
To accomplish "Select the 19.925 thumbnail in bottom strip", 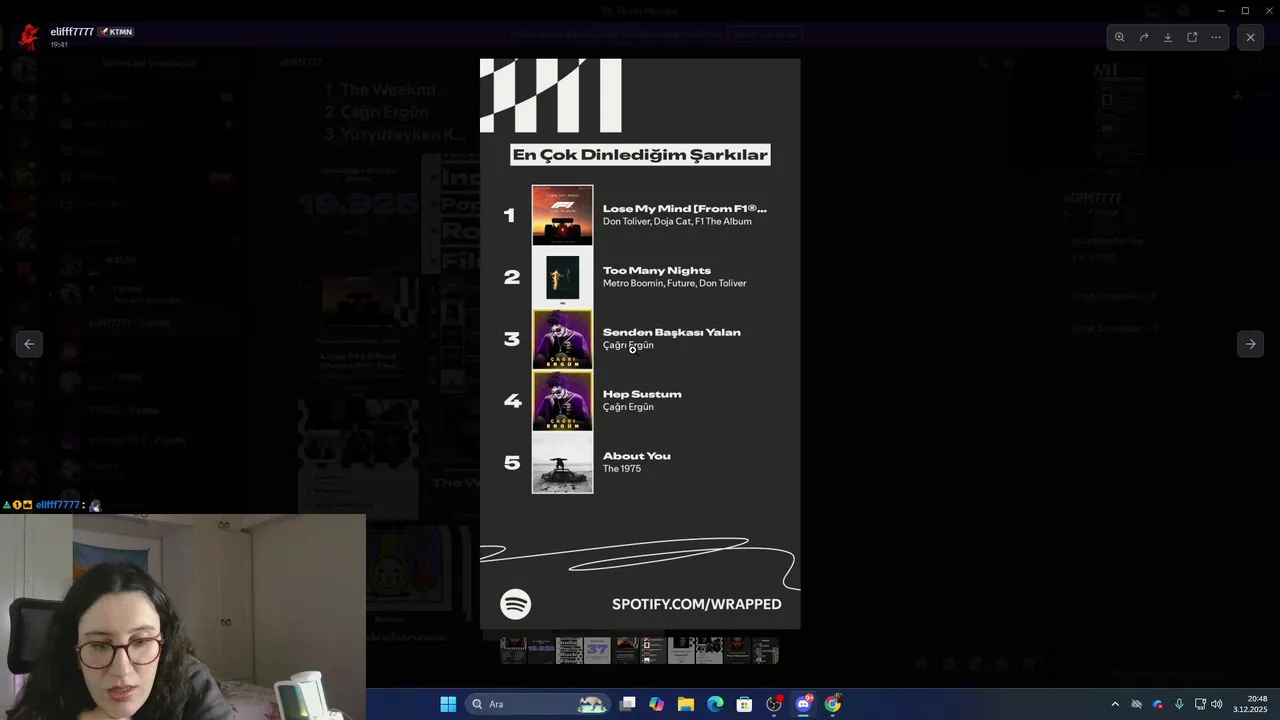I will (541, 651).
